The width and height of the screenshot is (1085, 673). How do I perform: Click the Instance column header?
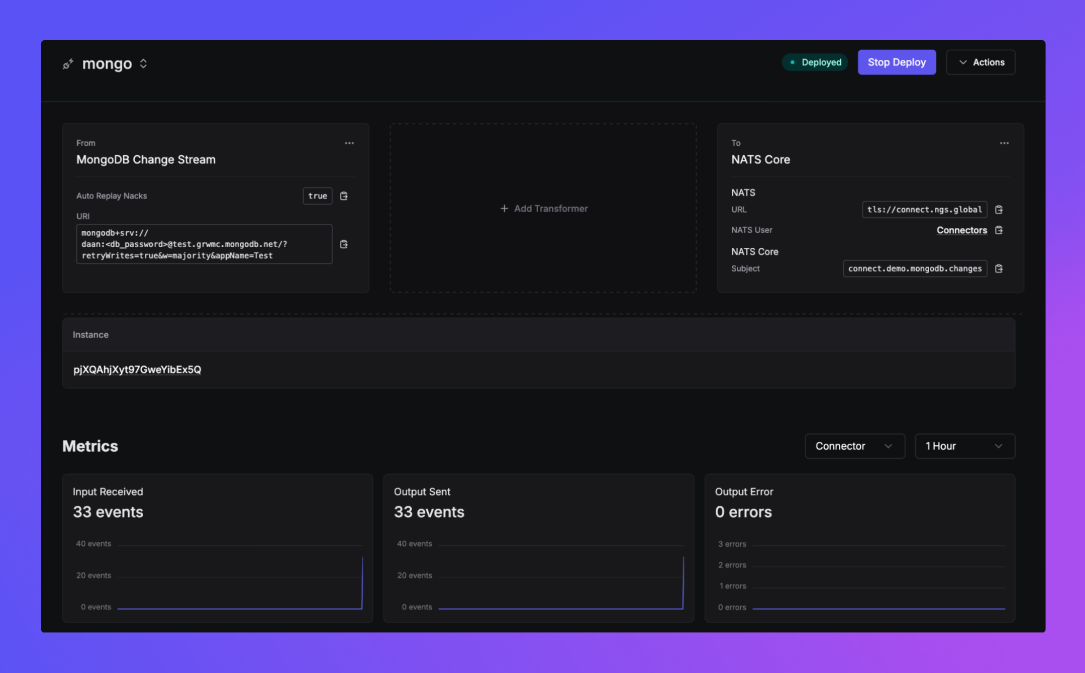[x=91, y=335]
